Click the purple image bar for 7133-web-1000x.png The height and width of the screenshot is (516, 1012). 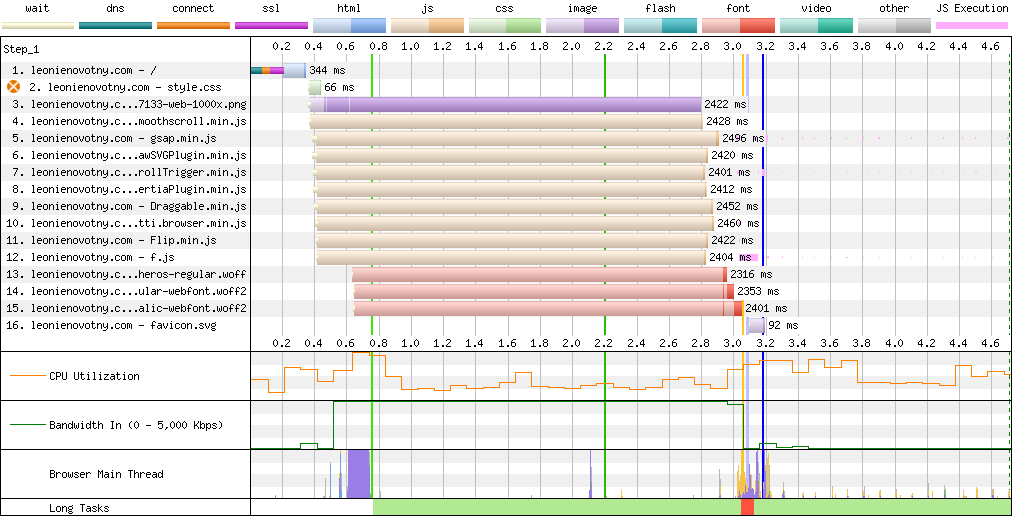[505, 104]
